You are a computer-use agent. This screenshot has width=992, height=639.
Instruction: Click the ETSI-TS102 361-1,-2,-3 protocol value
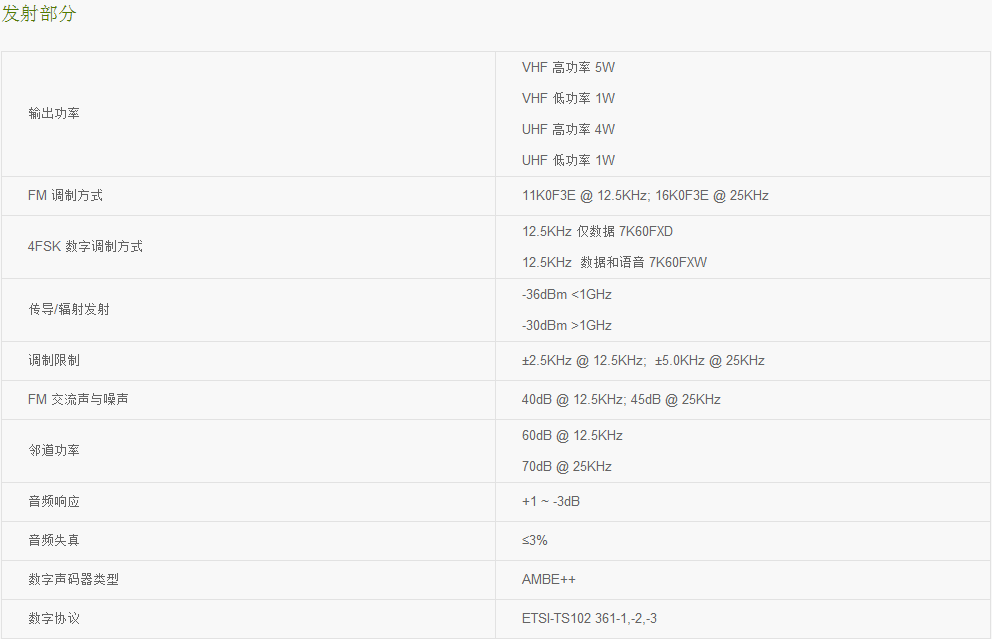coord(589,618)
